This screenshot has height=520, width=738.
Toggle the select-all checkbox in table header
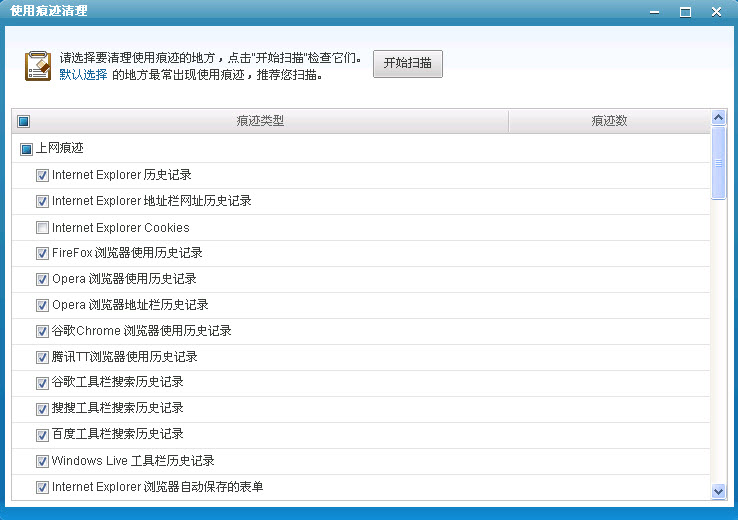click(x=24, y=121)
